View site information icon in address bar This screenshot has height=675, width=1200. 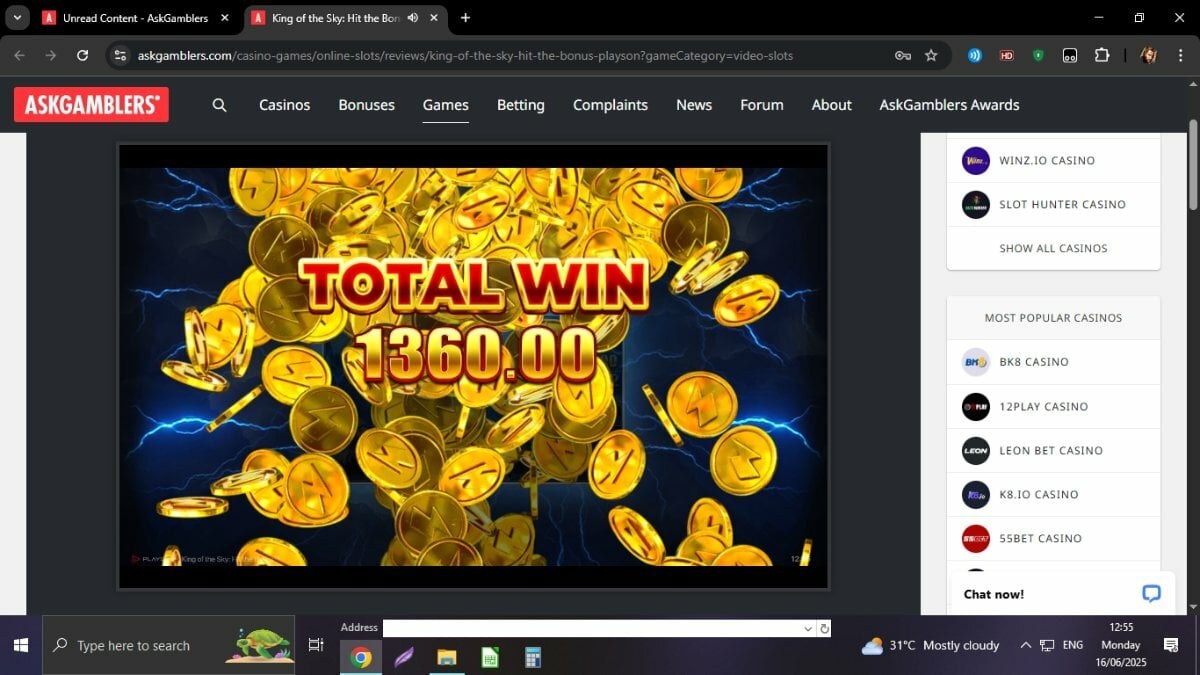tap(120, 55)
